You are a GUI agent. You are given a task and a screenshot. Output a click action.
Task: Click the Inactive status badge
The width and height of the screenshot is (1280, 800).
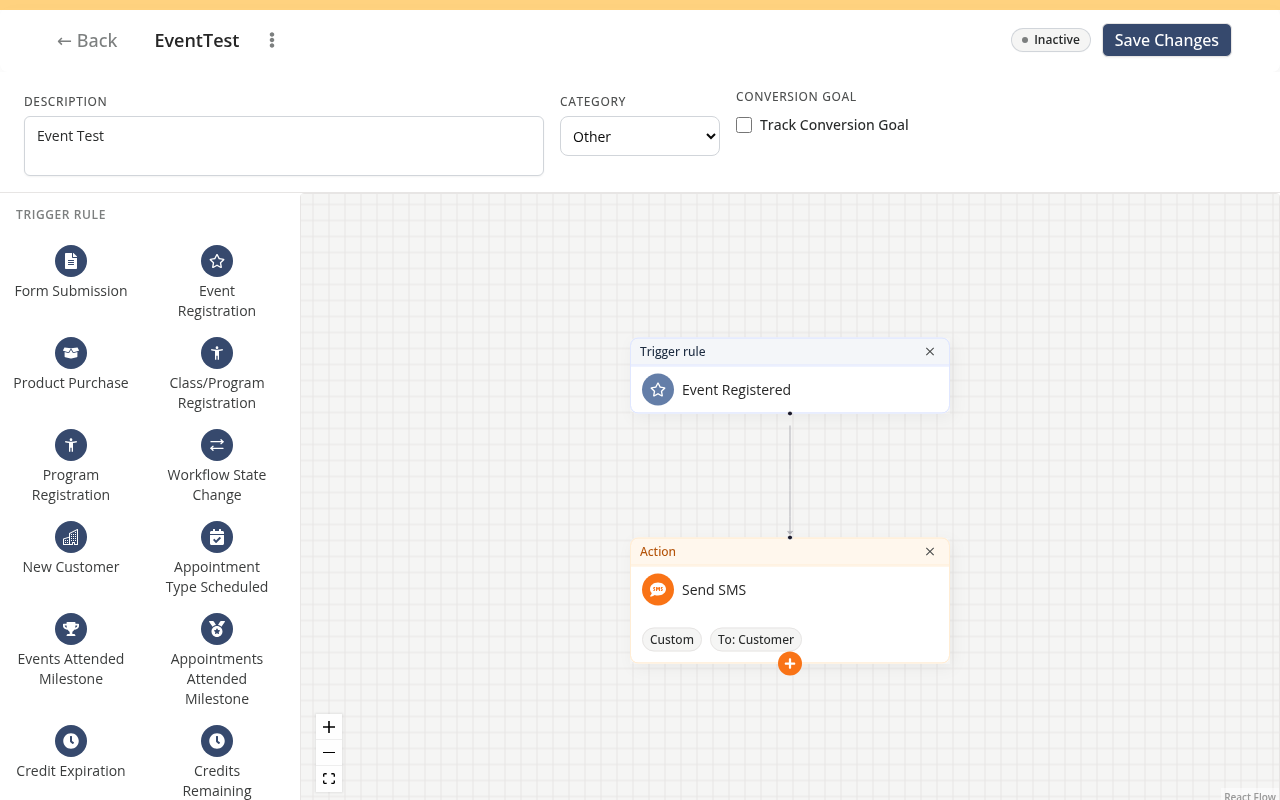pos(1051,40)
